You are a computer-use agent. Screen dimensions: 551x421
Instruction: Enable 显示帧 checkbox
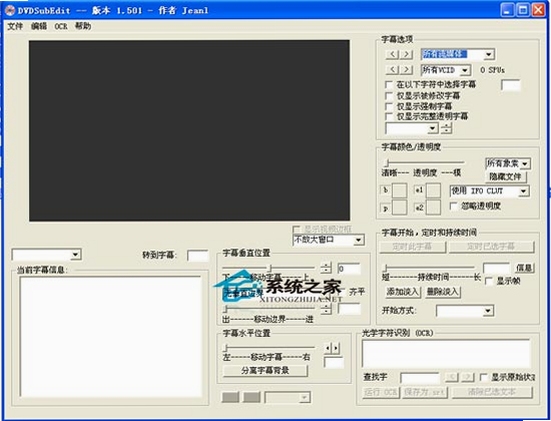pyautogui.click(x=489, y=281)
